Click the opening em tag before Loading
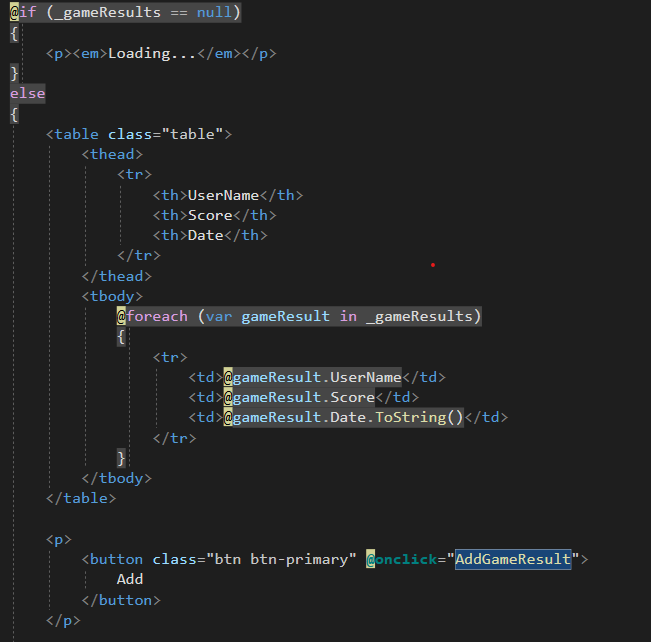Screen dimensions: 651x642 click(90, 53)
